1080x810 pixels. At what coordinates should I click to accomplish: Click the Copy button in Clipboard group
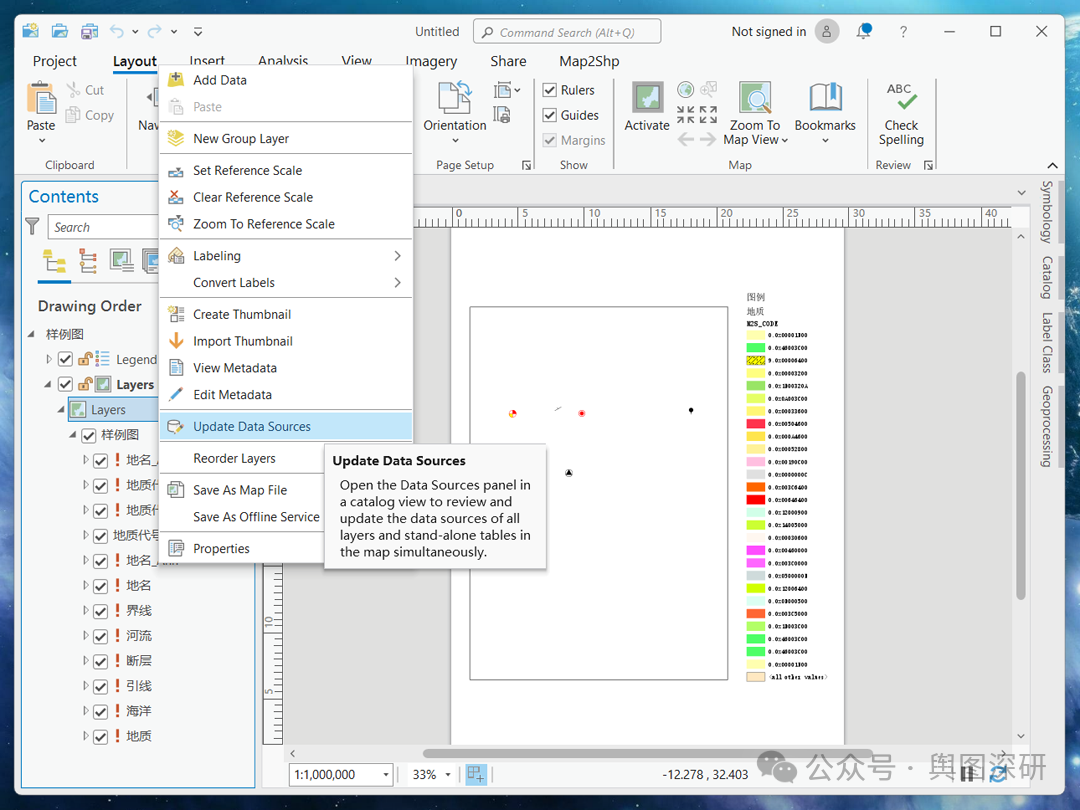tap(90, 115)
